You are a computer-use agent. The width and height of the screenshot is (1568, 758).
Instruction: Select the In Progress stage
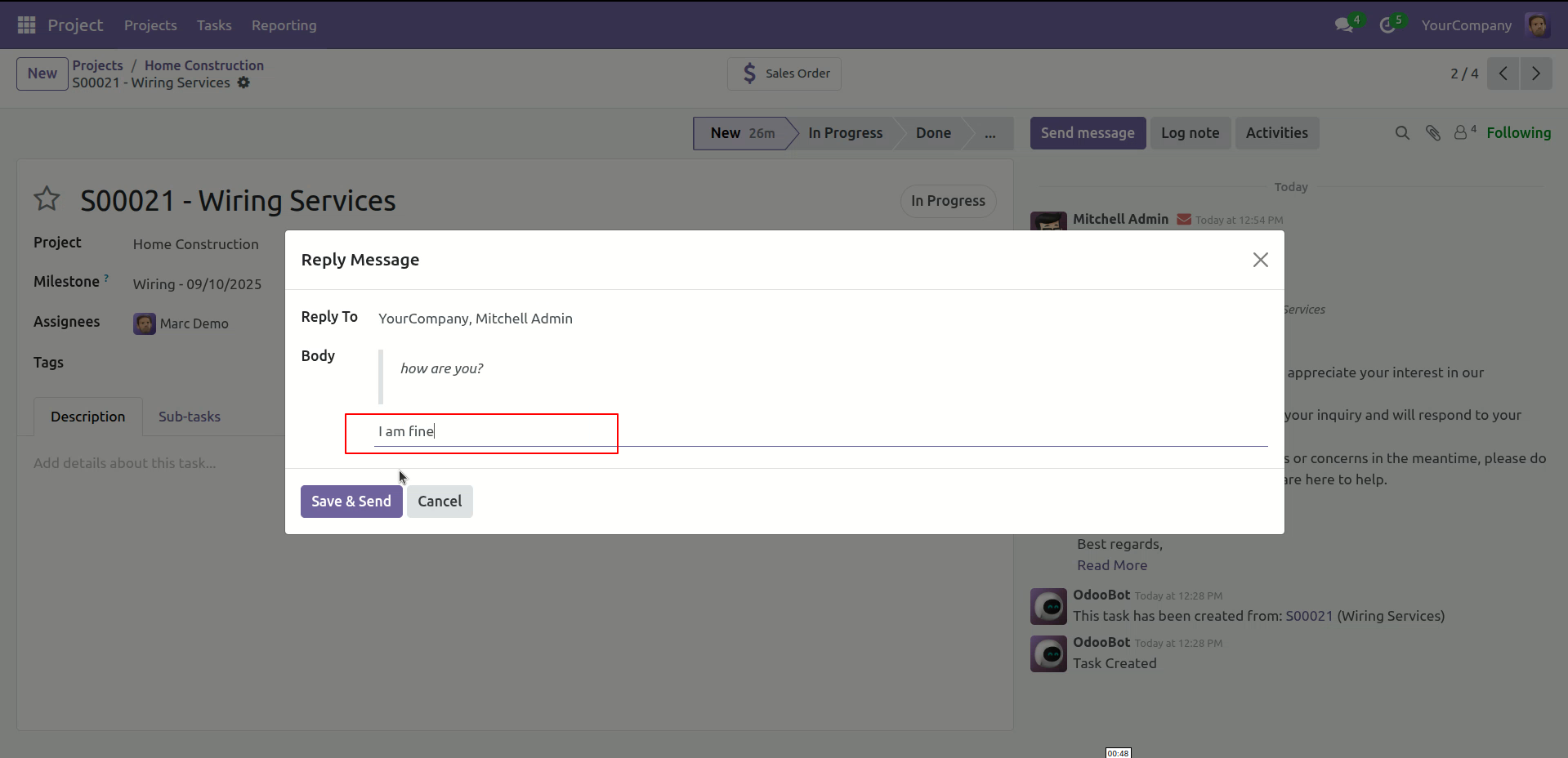pyautogui.click(x=846, y=133)
